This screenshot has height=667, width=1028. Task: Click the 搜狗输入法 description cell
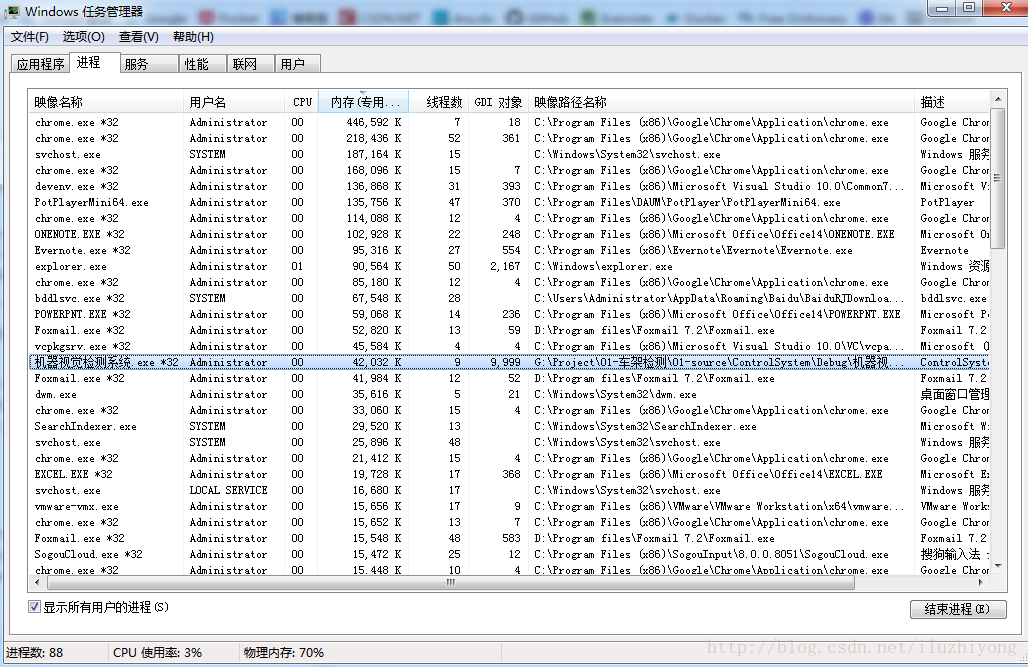tap(955, 554)
